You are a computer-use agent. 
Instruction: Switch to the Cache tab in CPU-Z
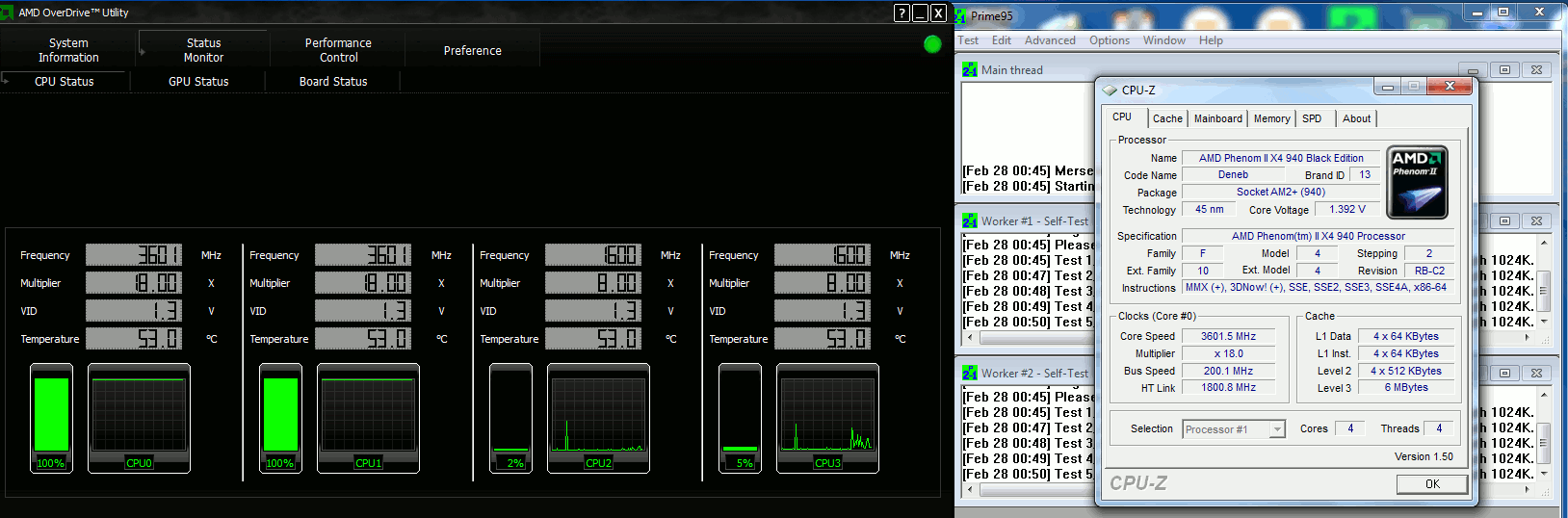click(x=1167, y=118)
